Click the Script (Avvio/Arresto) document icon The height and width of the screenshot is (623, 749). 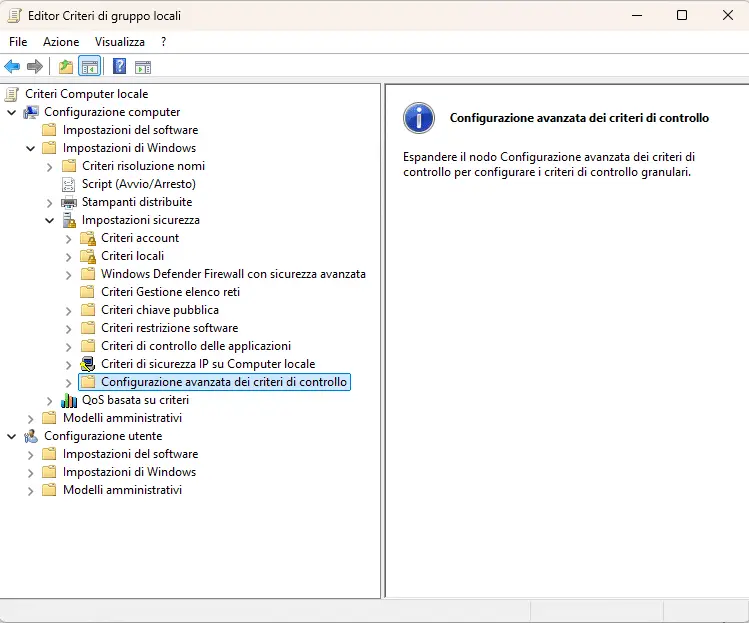click(x=69, y=184)
